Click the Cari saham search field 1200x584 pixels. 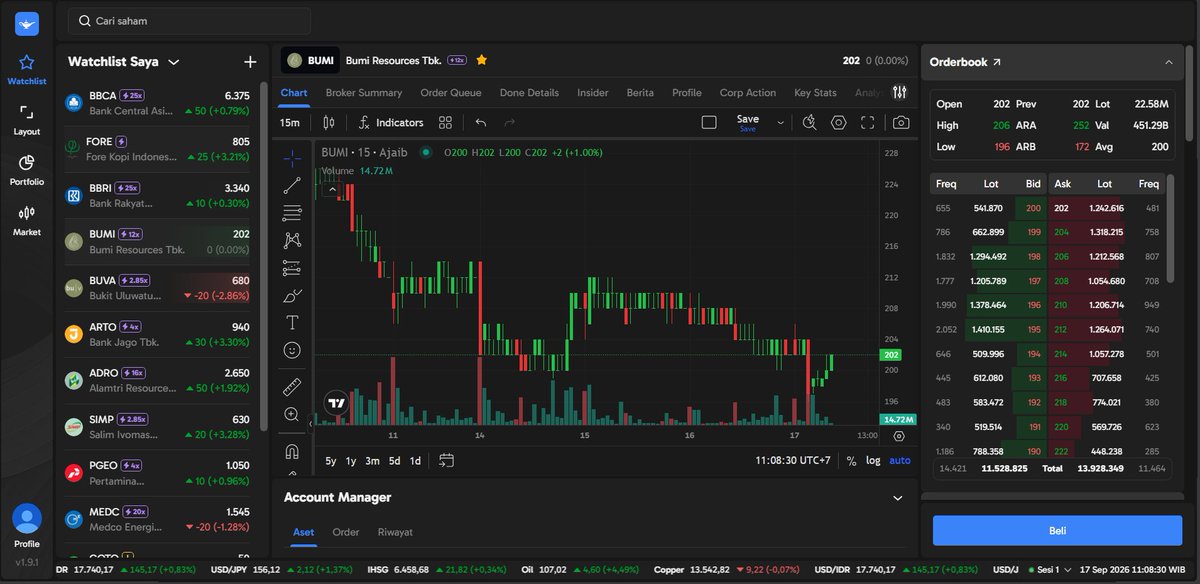189,21
